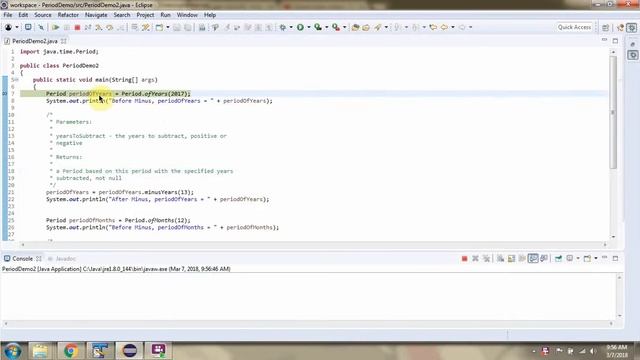Open the dropdown next to the first toolbar icon
The width and height of the screenshot is (640, 360).
(x=17, y=27)
